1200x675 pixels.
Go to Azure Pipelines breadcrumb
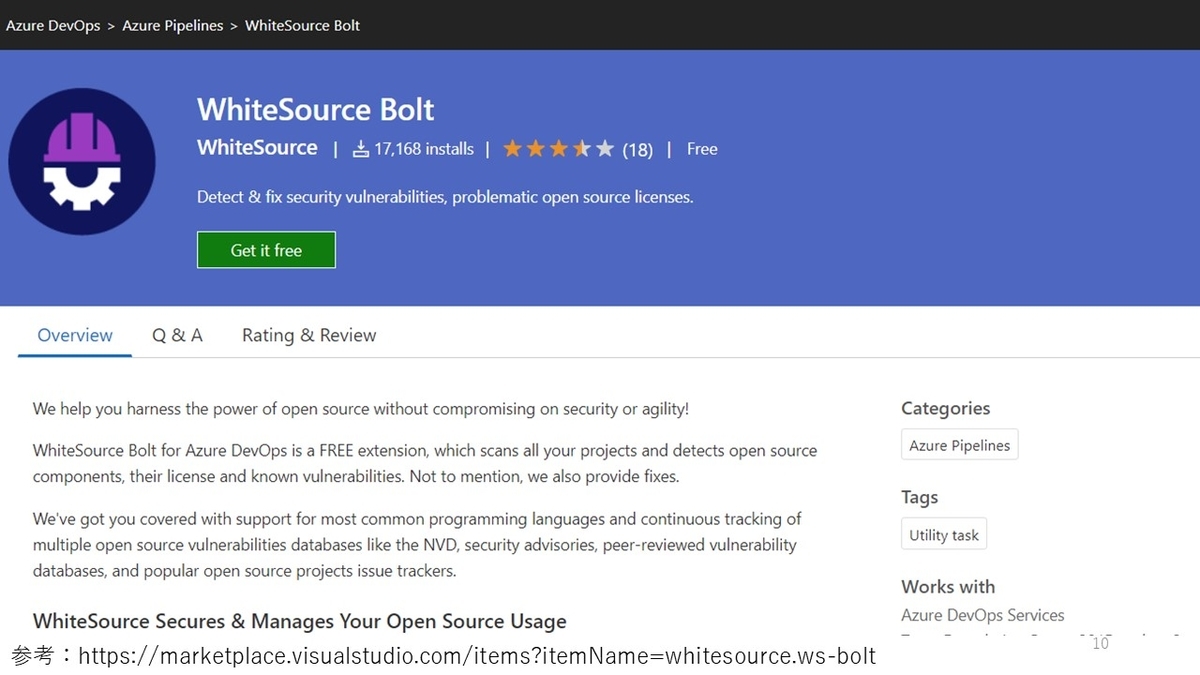click(173, 25)
